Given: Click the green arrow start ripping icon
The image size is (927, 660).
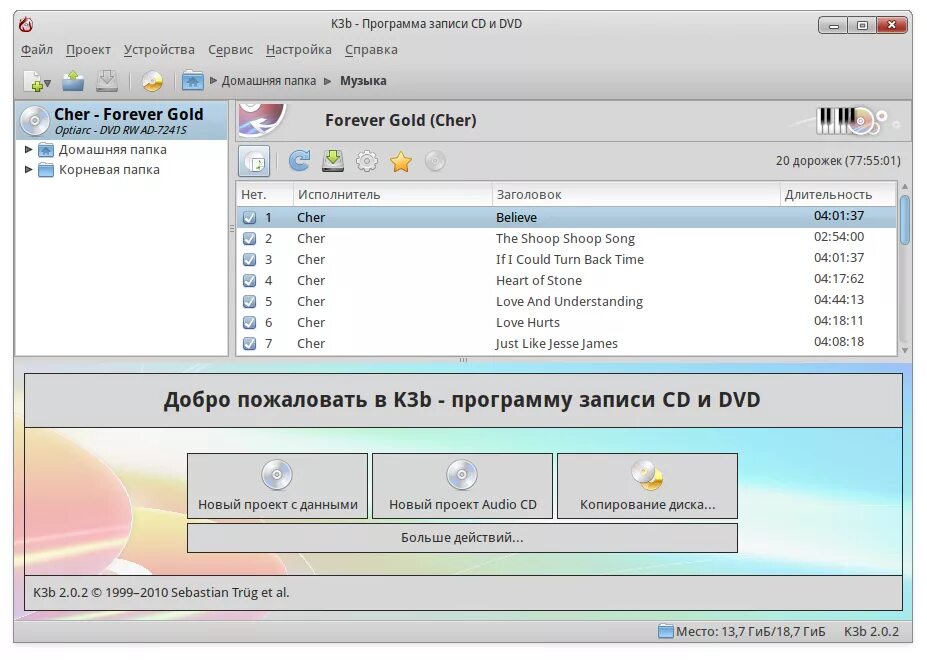Looking at the screenshot, I should click(x=333, y=161).
